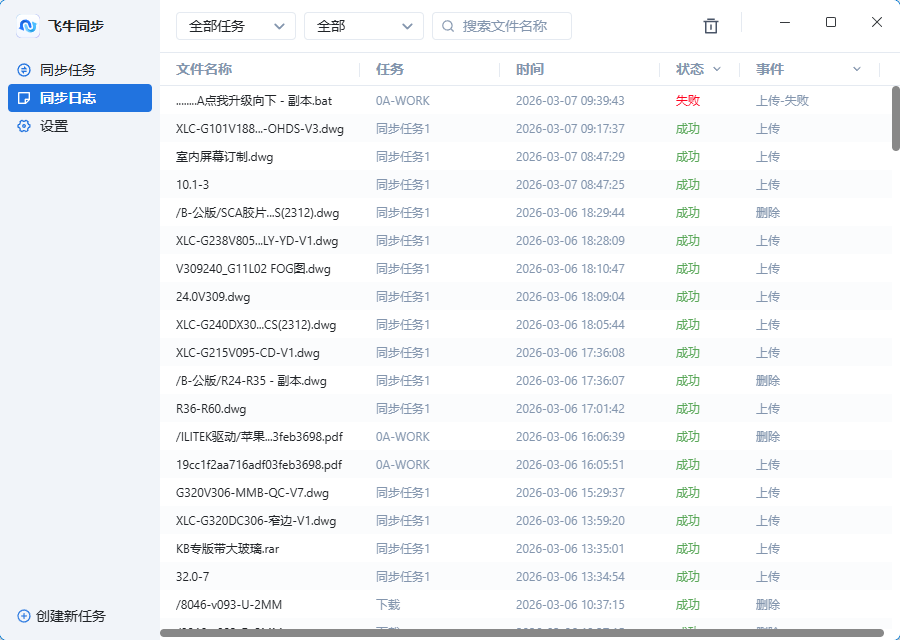The image size is (900, 640).
Task: Open the 全部任务 dropdown
Action: 236,26
